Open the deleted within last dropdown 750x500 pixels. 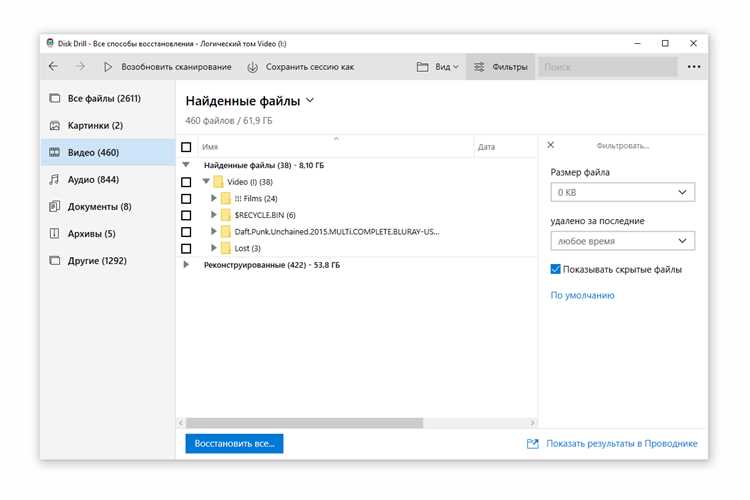(622, 241)
